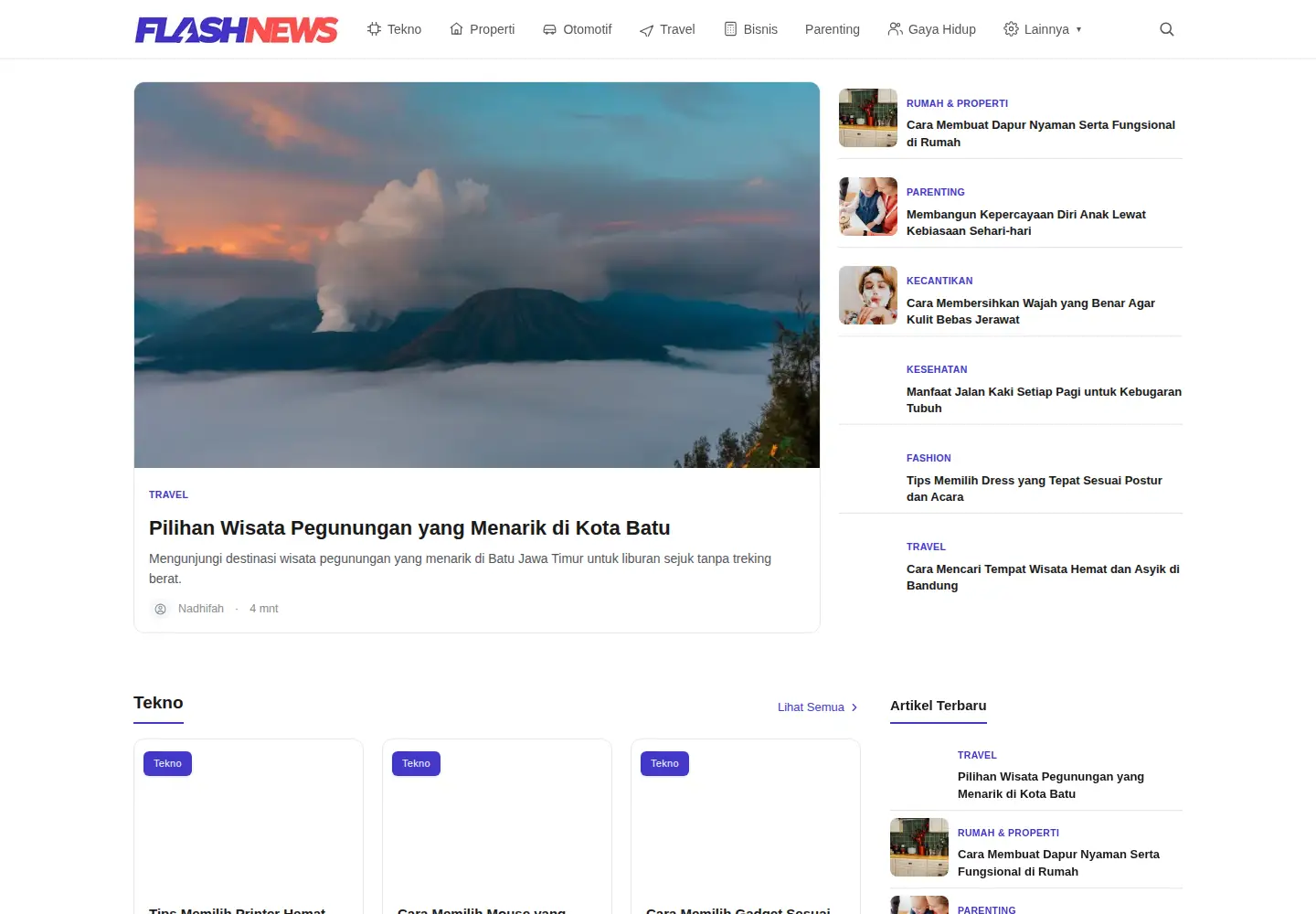
Task: Click FASHION category label
Action: click(x=929, y=458)
